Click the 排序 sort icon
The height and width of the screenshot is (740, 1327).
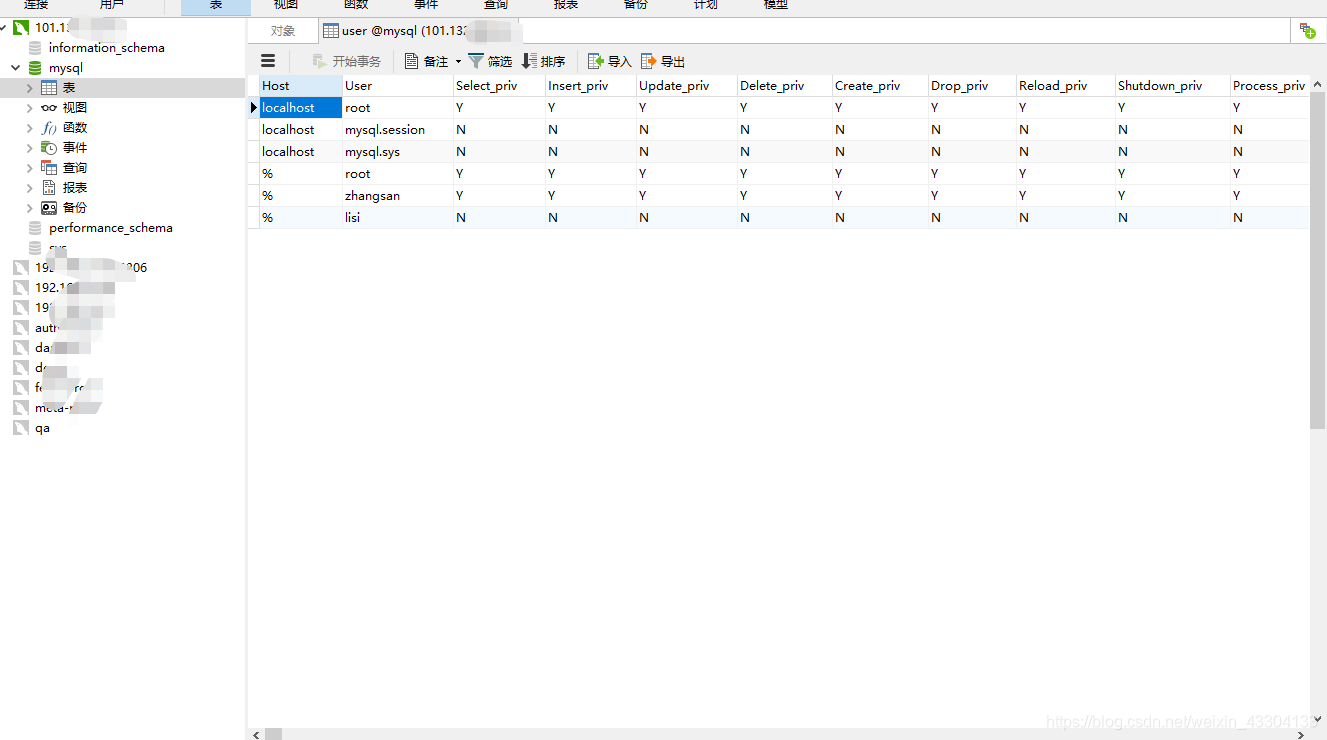530,61
